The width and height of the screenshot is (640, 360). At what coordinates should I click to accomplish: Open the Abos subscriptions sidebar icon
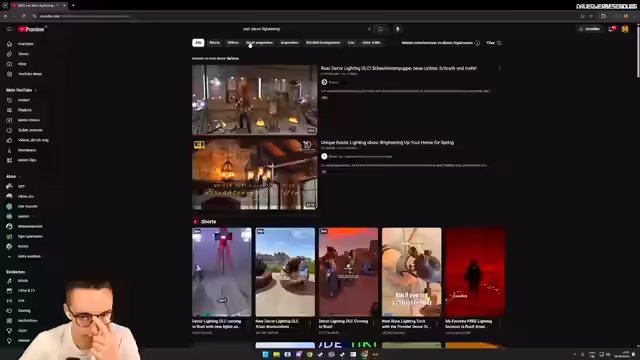pos(9,64)
